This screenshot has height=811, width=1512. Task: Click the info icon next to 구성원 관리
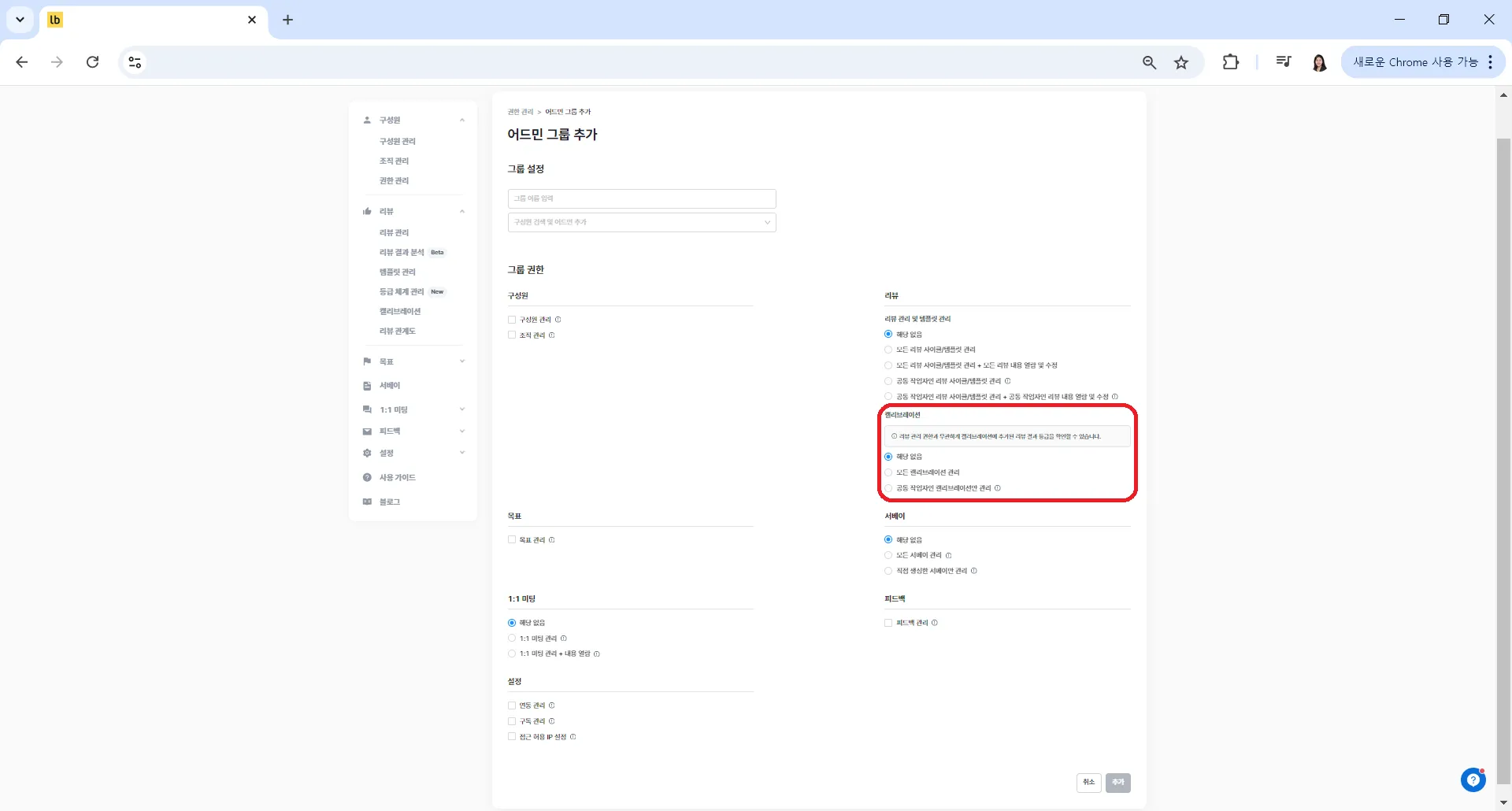click(x=558, y=320)
